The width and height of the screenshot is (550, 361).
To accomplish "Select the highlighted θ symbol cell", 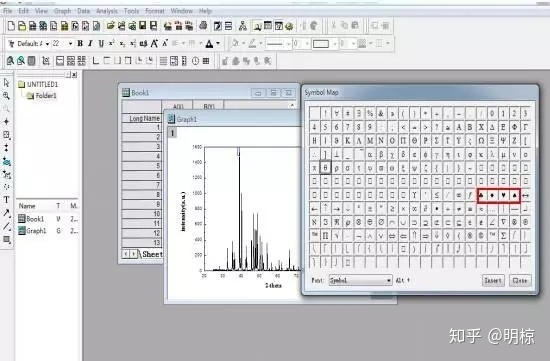I will (x=326, y=168).
